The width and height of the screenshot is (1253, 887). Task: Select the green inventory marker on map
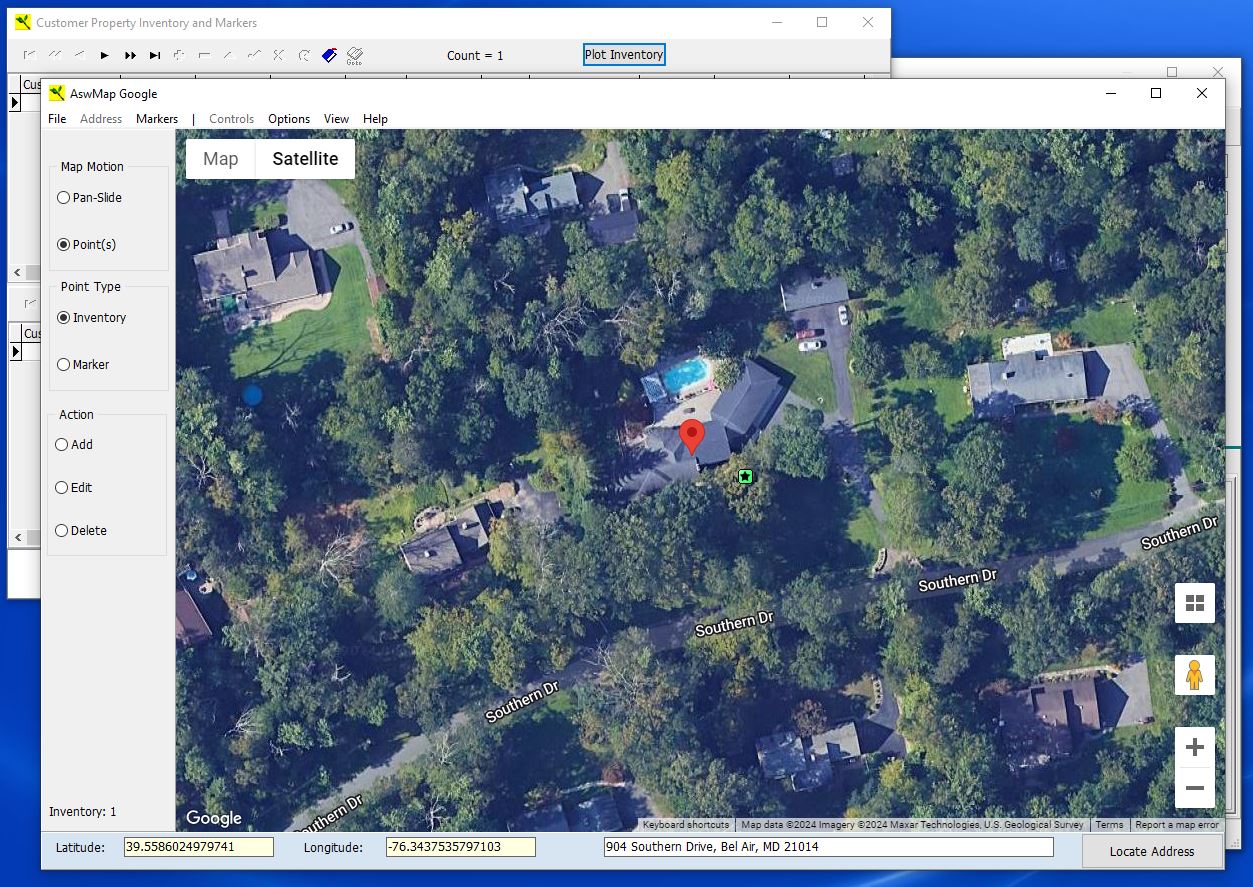745,477
